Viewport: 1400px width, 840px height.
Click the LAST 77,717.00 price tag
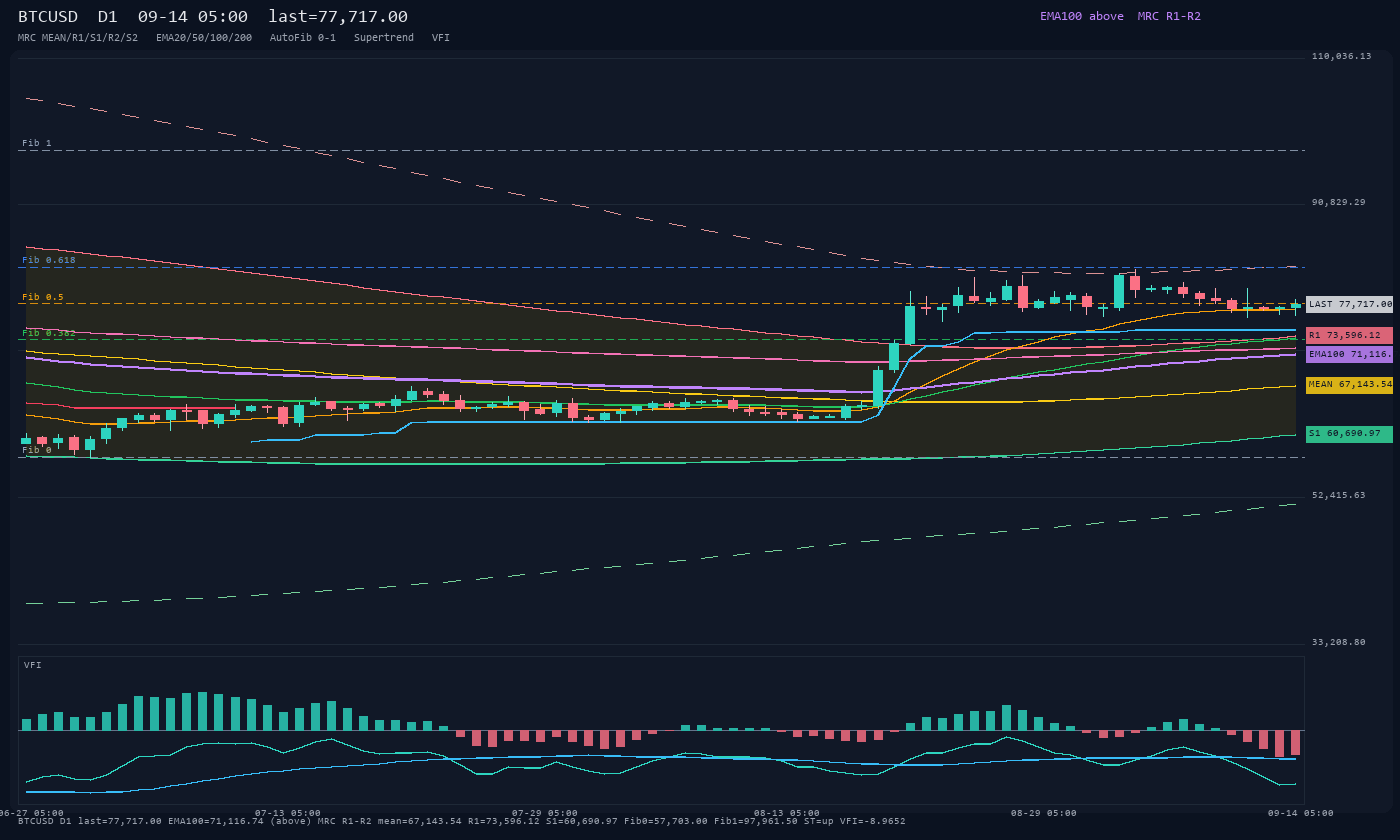click(1349, 304)
